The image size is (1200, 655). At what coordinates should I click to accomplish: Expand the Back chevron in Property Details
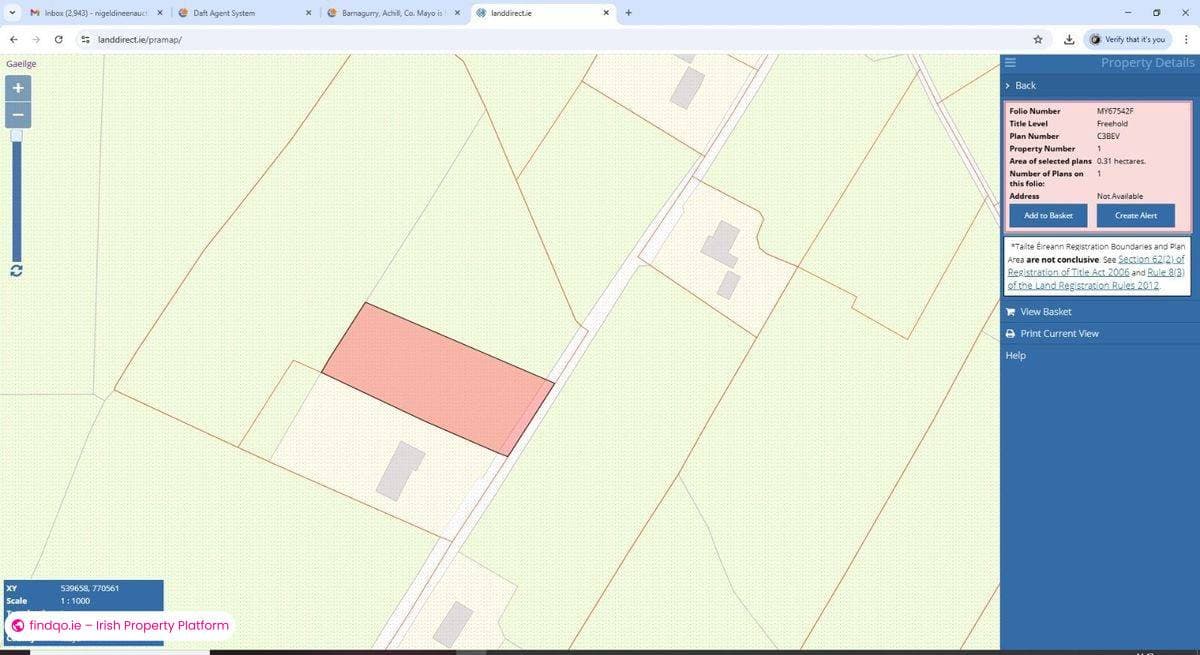coord(1007,85)
